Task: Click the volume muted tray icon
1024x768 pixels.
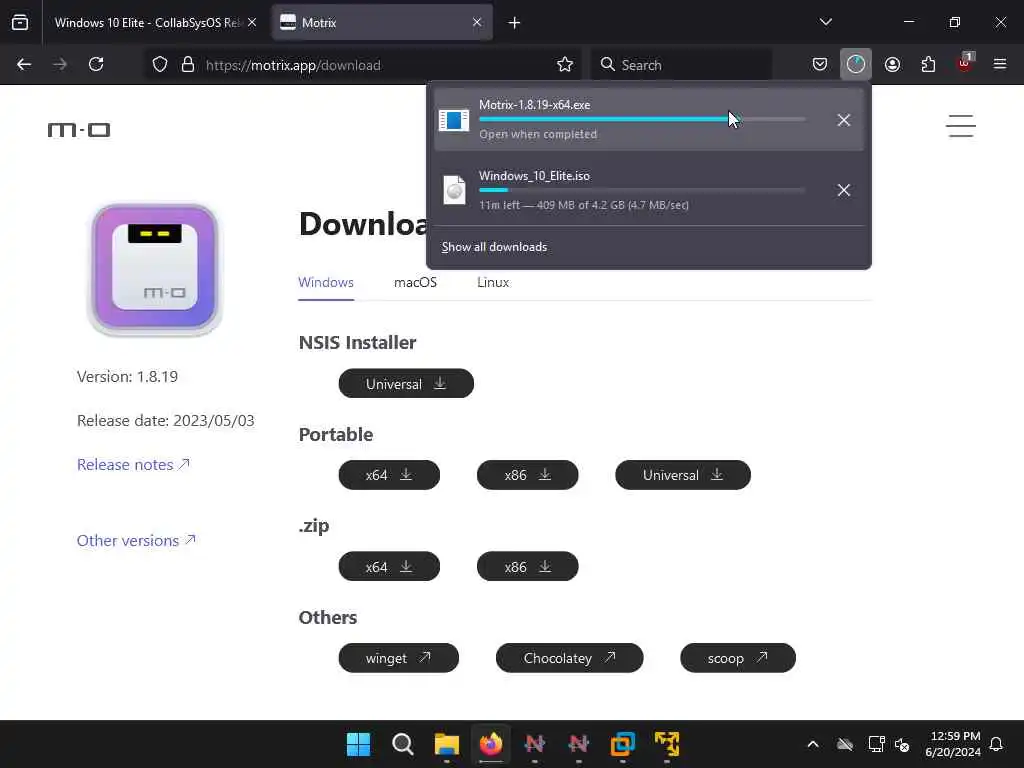Action: (x=902, y=744)
